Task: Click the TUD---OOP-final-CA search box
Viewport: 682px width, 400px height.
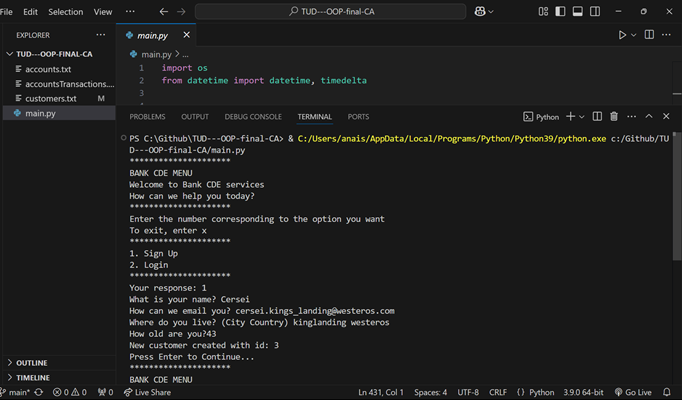Action: pos(331,12)
